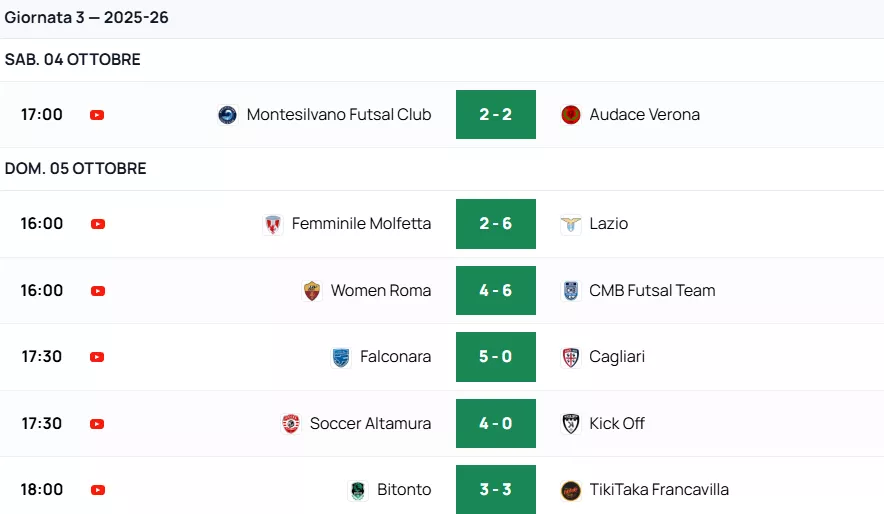Open the 2 - 6 Molfetta-Lazio result
Screen dimensions: 884x514
(x=496, y=224)
